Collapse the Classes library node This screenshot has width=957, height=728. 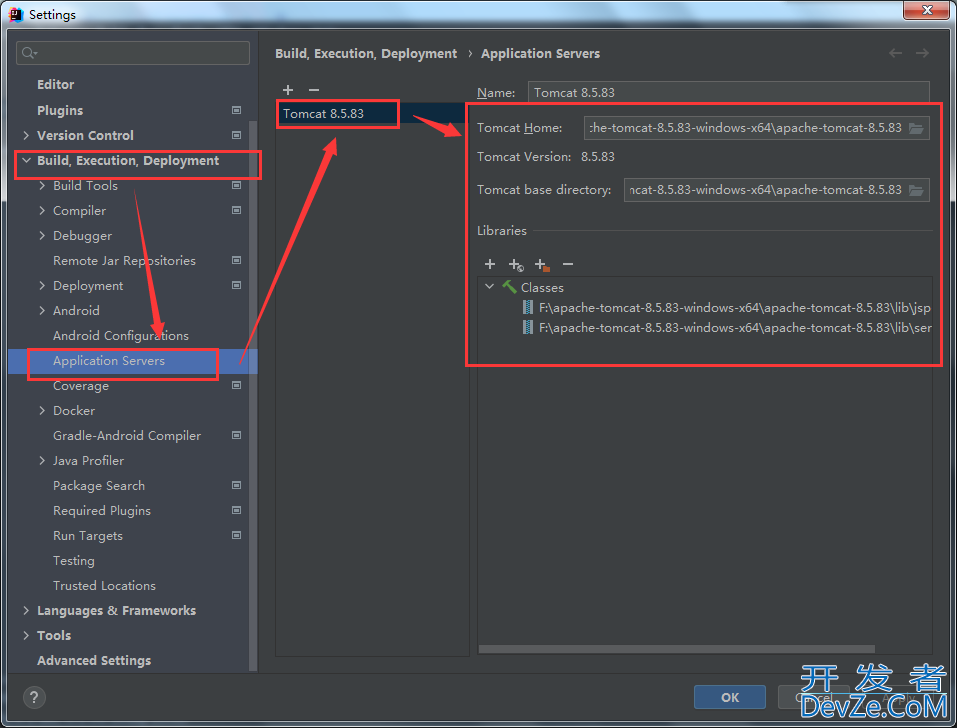489,287
